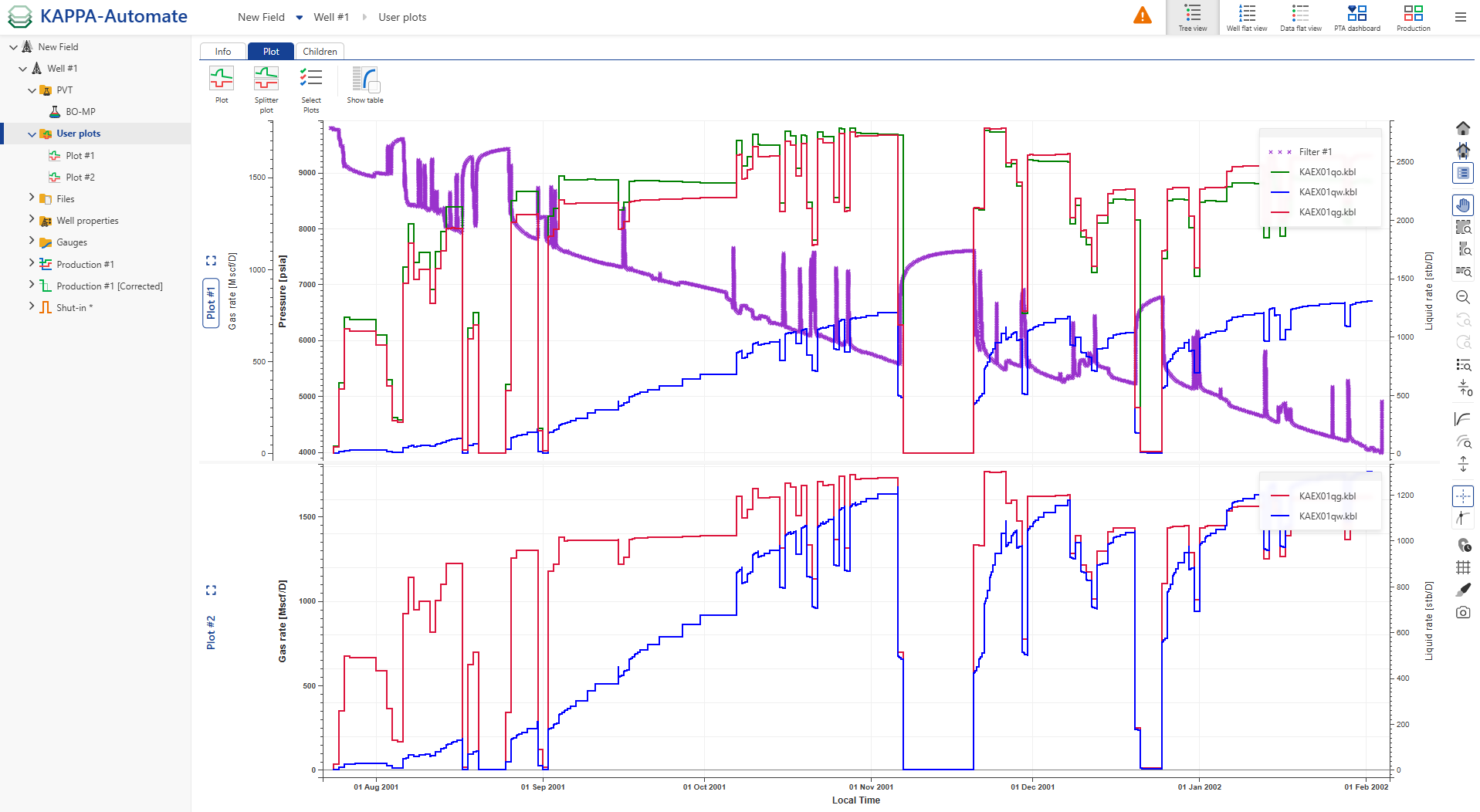Toggle the pan hand tool
The width and height of the screenshot is (1480, 812).
1463,205
